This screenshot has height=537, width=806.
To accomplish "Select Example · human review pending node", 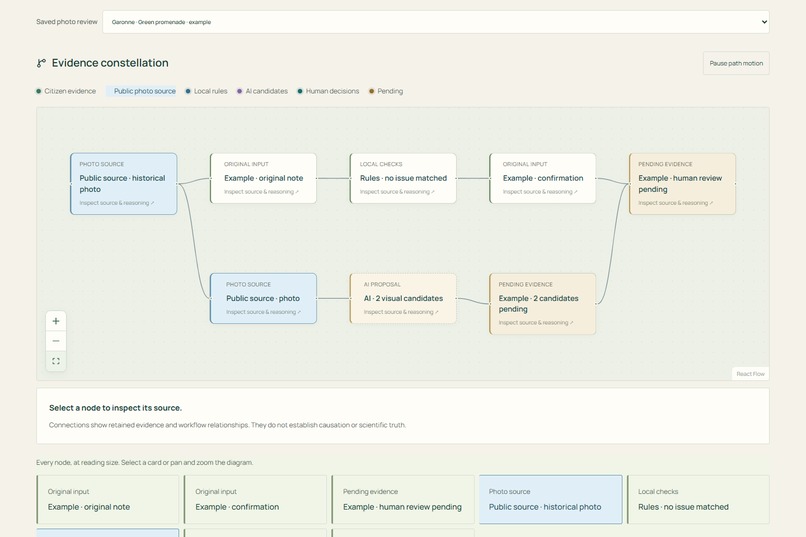I will [x=683, y=184].
